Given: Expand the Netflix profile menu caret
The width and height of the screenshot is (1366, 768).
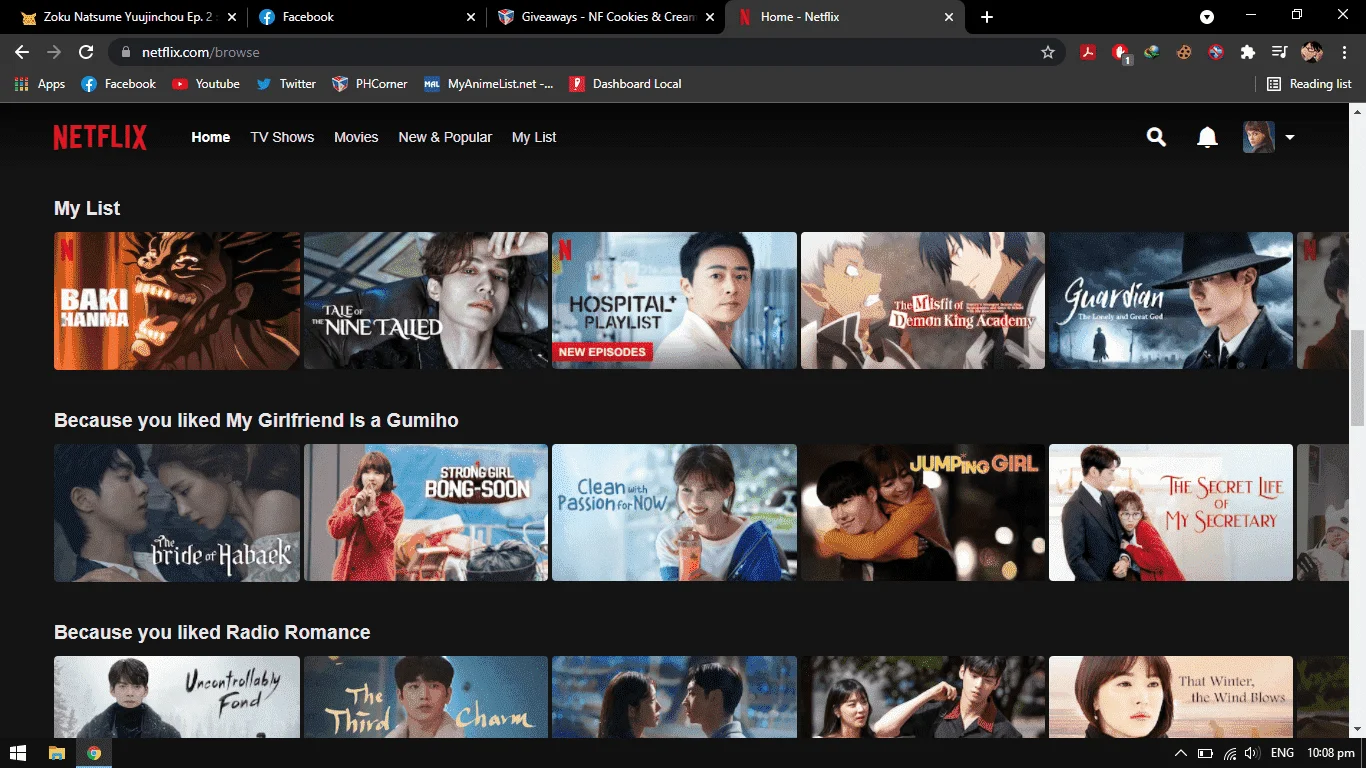Looking at the screenshot, I should point(1290,138).
